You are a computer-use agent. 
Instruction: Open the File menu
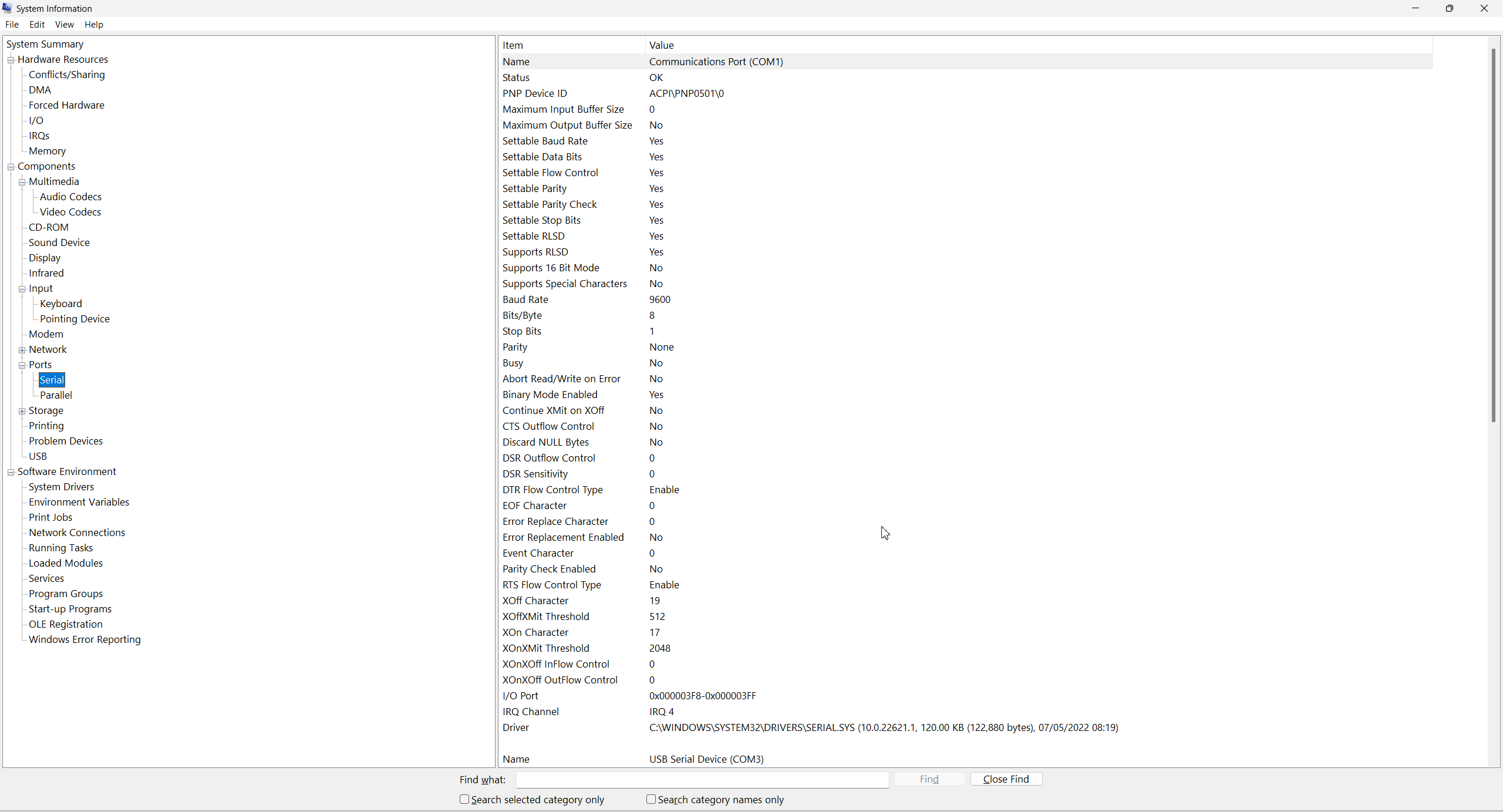coord(12,25)
